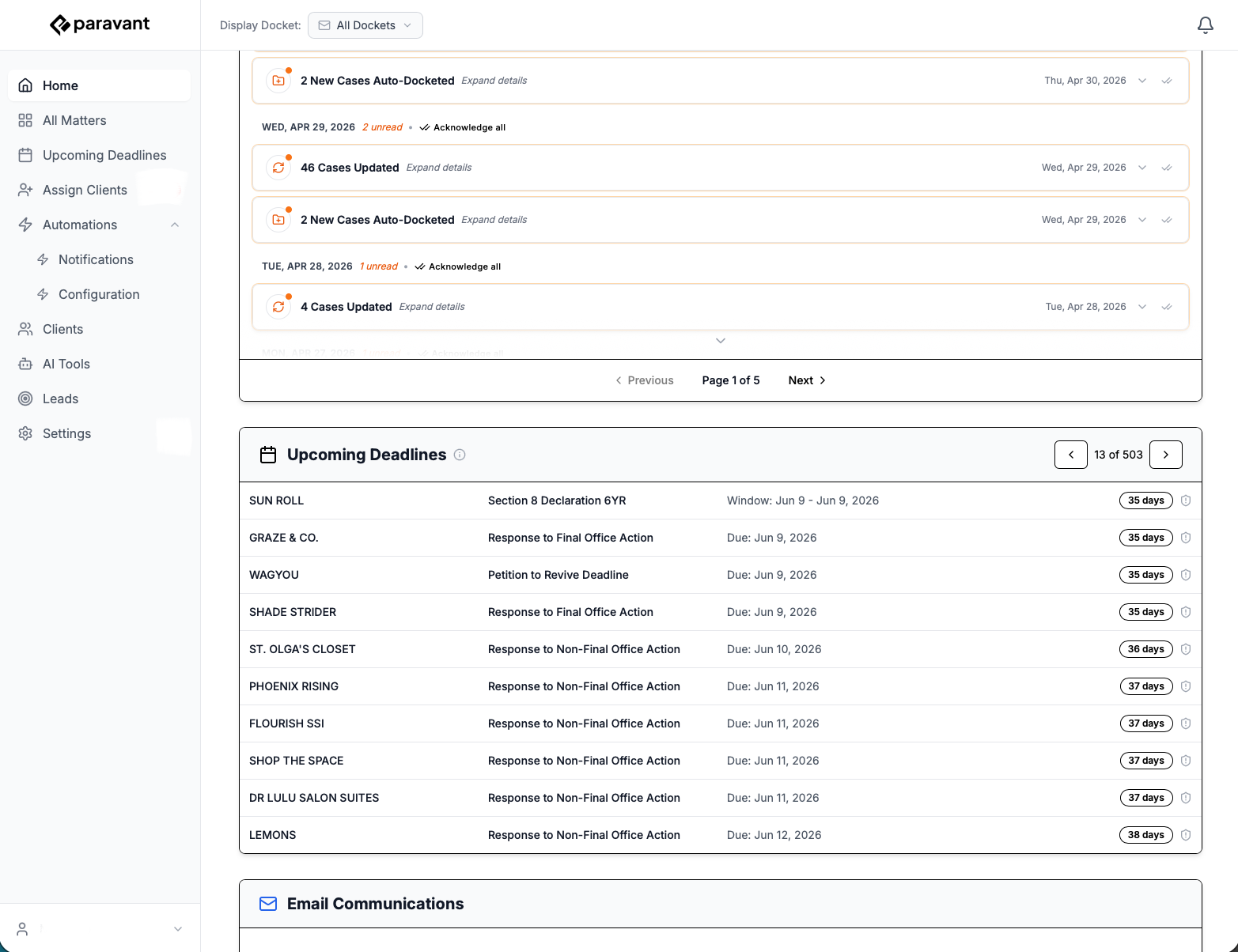
Task: Acknowledge the Apr 29 Auto-Docketed notification checkmark
Action: [x=1166, y=220]
